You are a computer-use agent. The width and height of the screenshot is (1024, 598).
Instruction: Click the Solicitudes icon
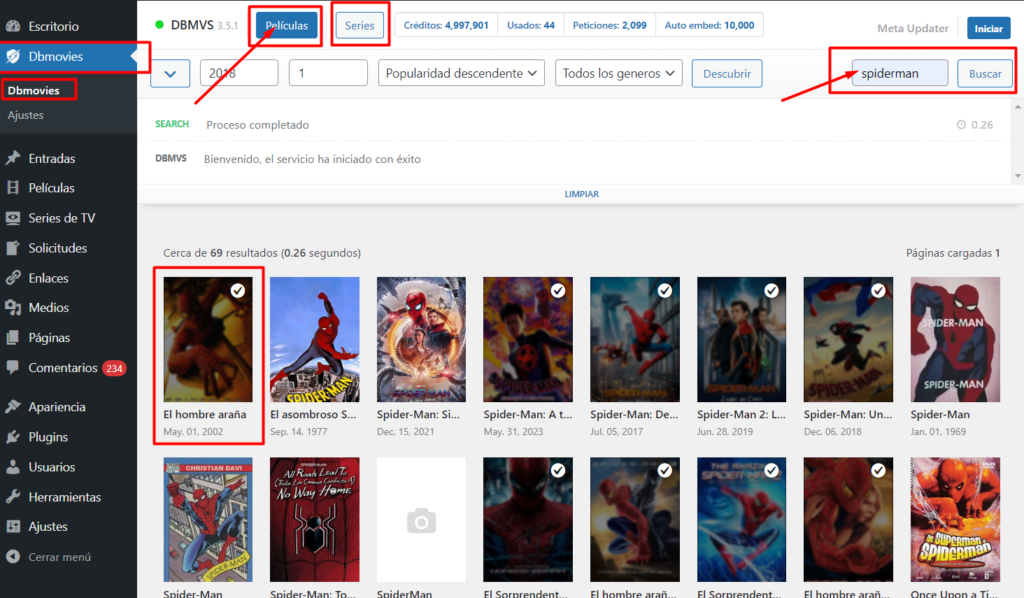(x=13, y=248)
